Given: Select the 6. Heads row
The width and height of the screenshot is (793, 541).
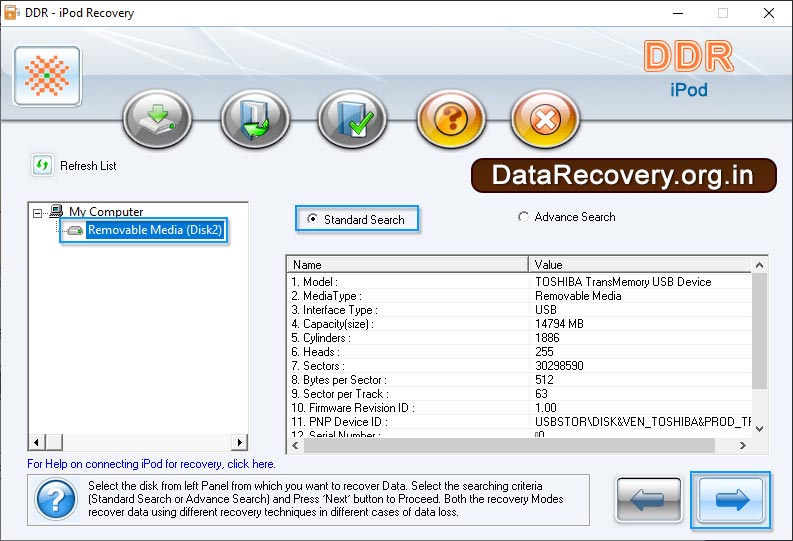Looking at the screenshot, I should [519, 352].
